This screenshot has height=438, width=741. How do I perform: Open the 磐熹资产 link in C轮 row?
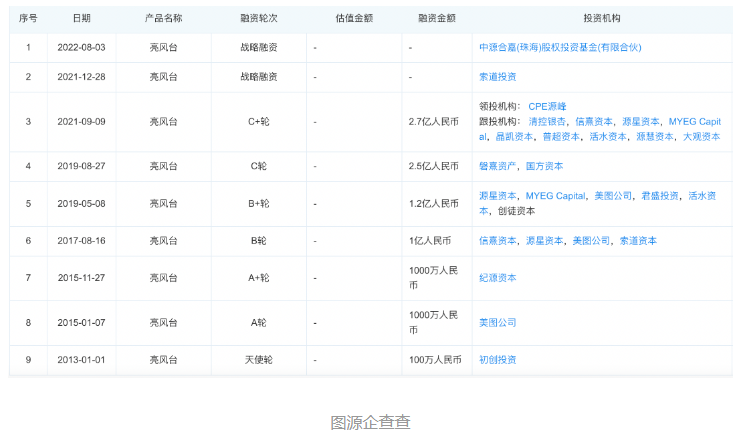497,166
